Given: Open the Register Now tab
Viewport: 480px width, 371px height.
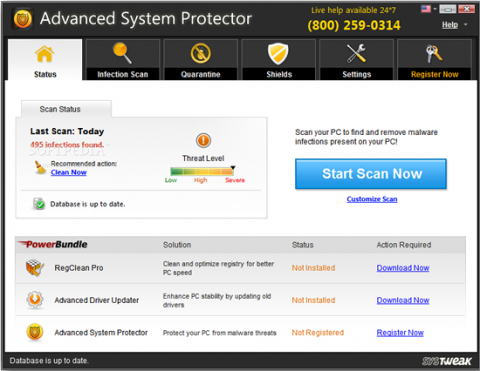Looking at the screenshot, I should [434, 60].
